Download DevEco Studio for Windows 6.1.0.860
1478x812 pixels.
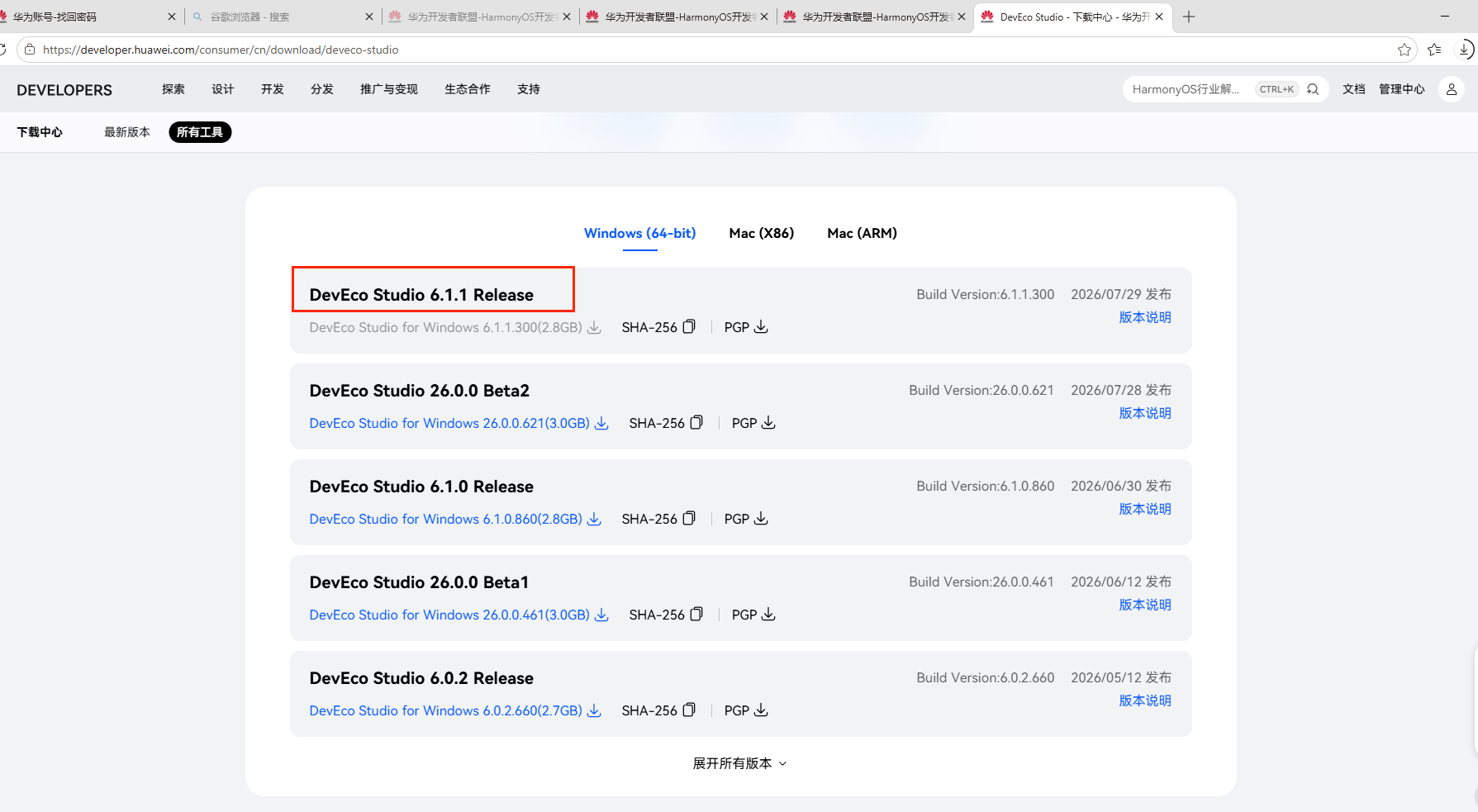455,519
